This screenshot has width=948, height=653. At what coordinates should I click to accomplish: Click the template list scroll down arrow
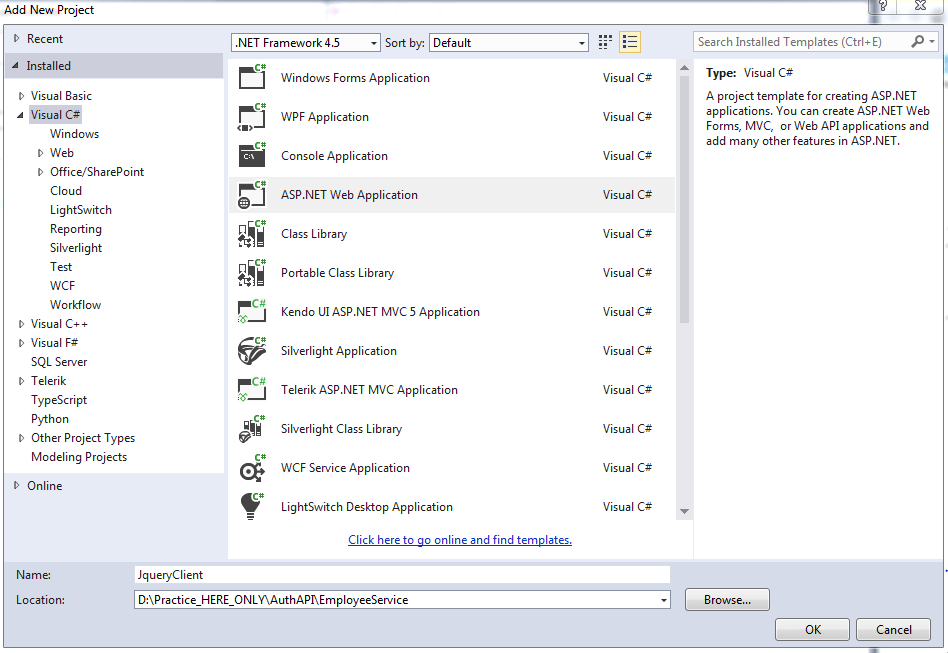pyautogui.click(x=684, y=512)
